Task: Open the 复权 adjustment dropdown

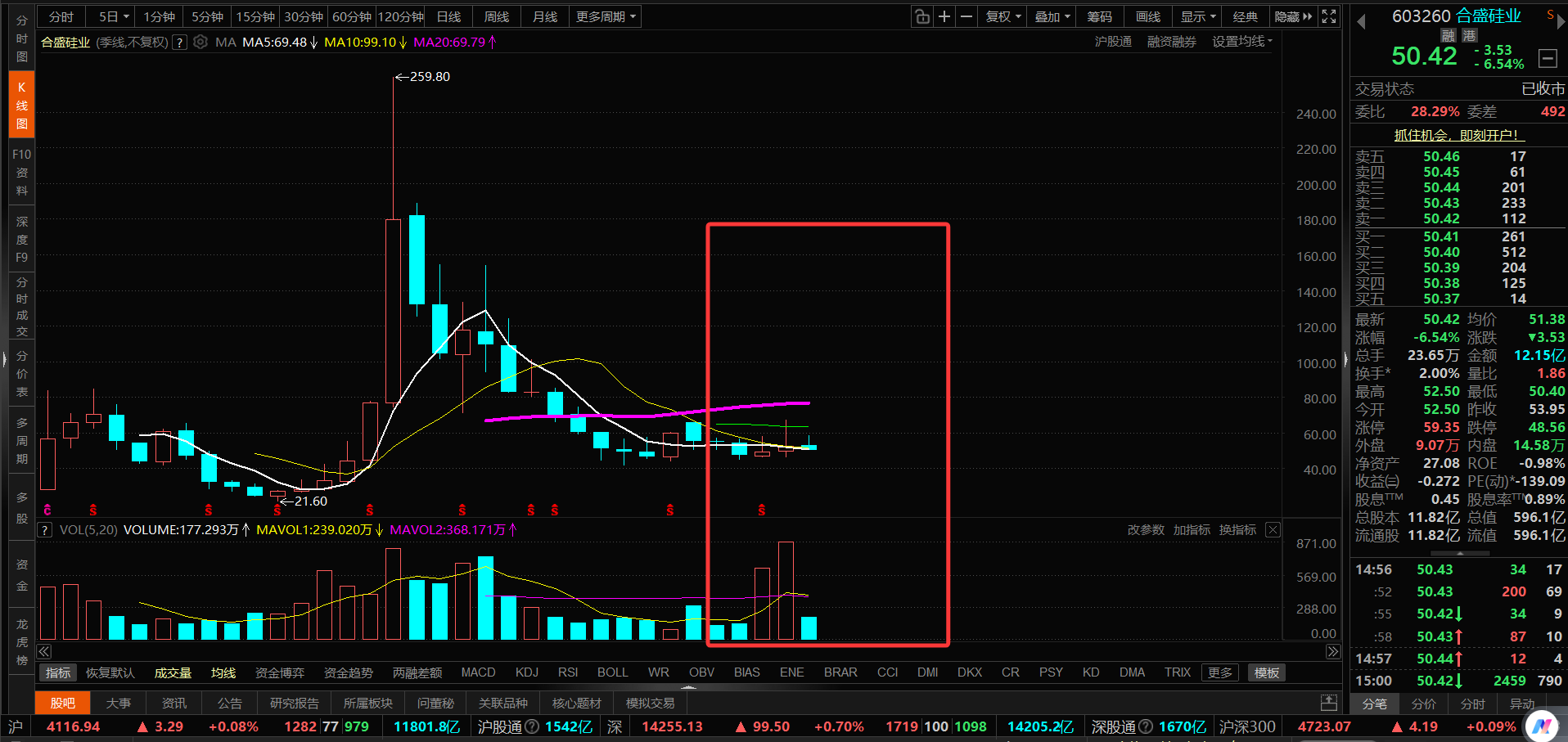Action: point(1003,16)
